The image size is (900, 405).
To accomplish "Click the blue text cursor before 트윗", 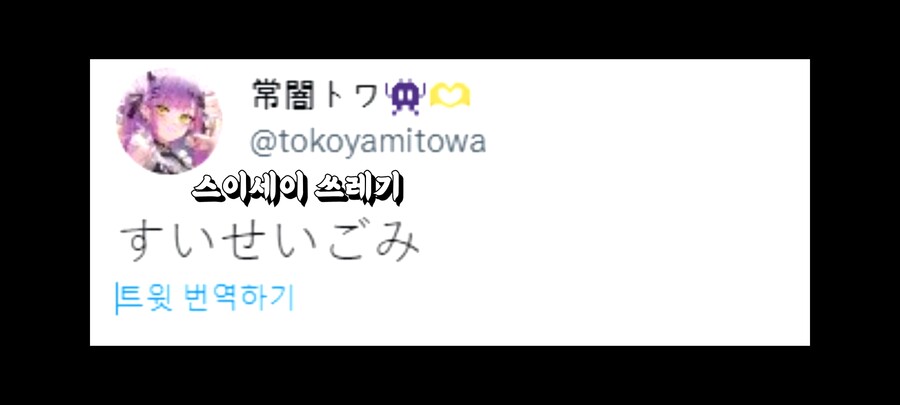I will tap(117, 298).
